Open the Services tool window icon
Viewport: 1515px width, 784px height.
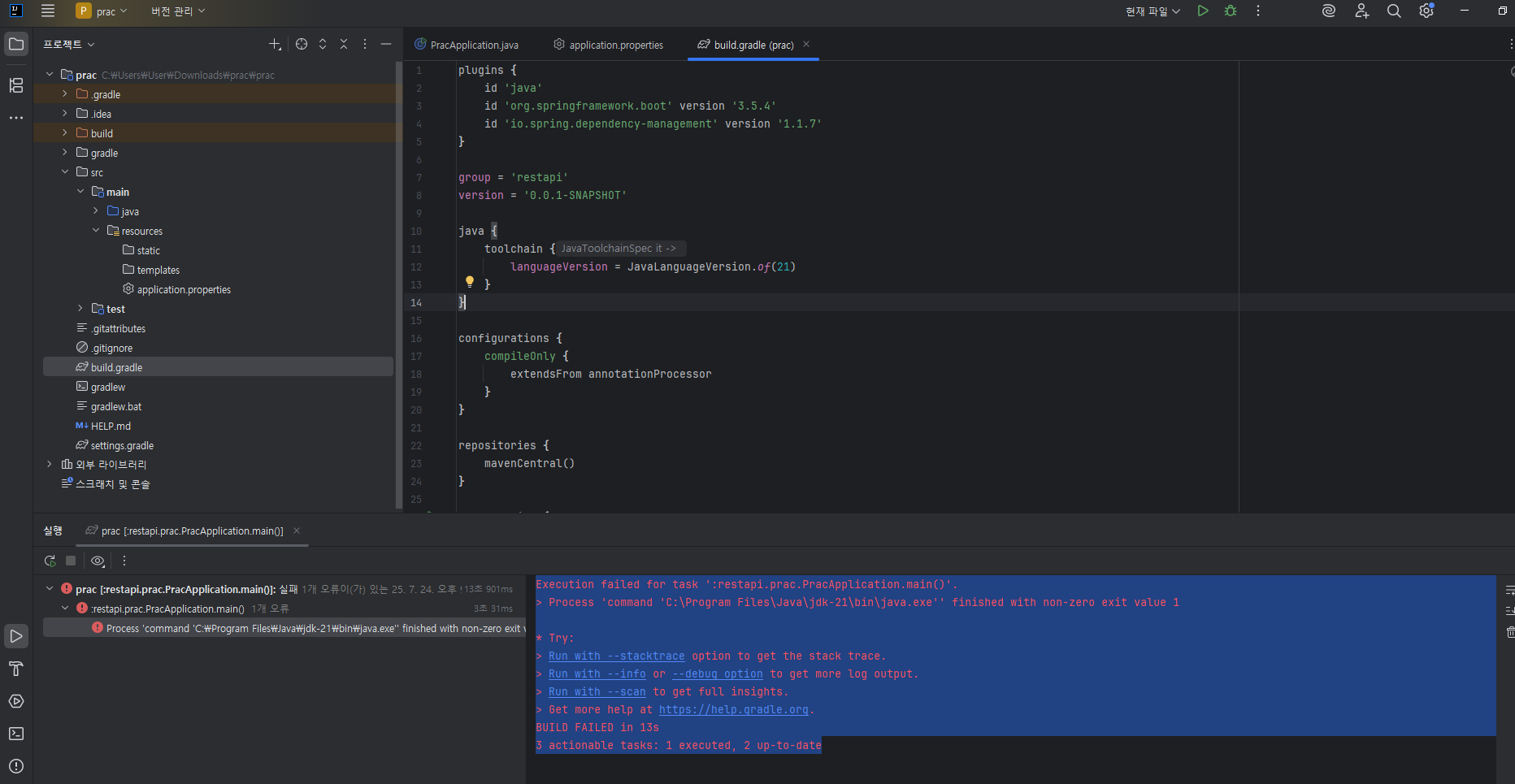(x=16, y=701)
